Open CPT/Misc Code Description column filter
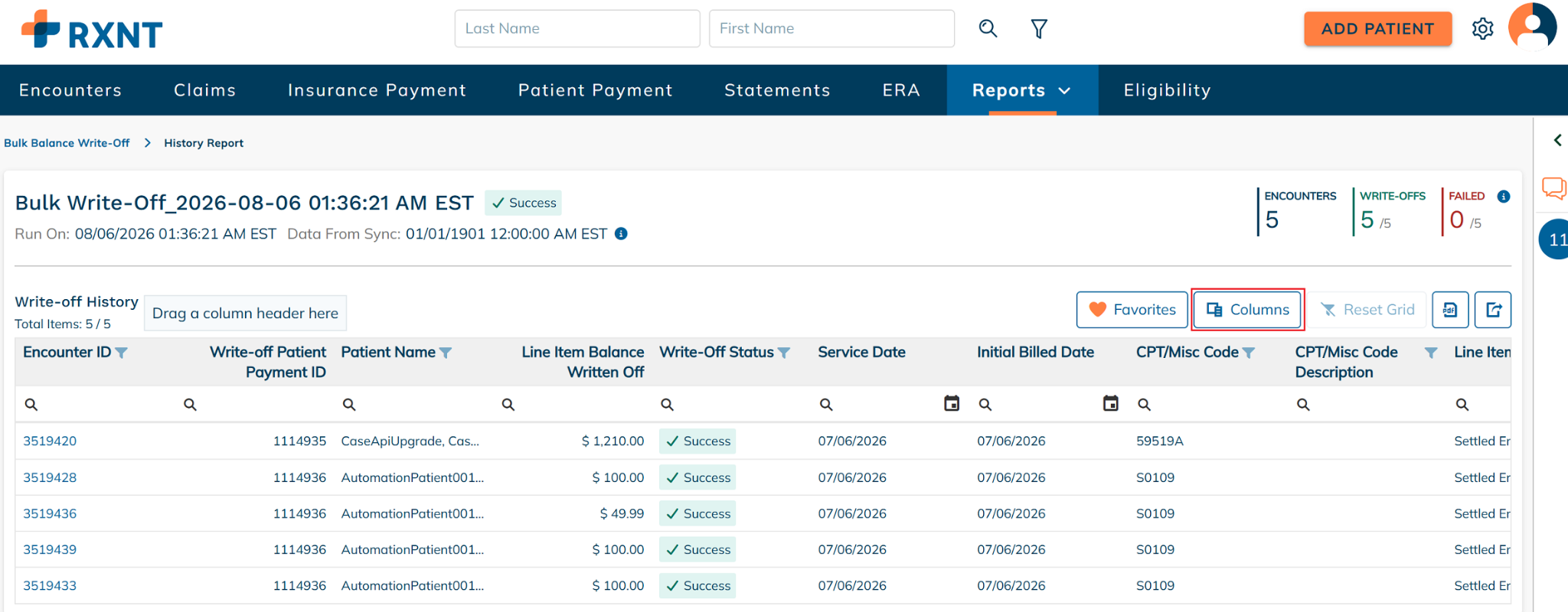This screenshot has height=612, width=1568. tap(1431, 353)
